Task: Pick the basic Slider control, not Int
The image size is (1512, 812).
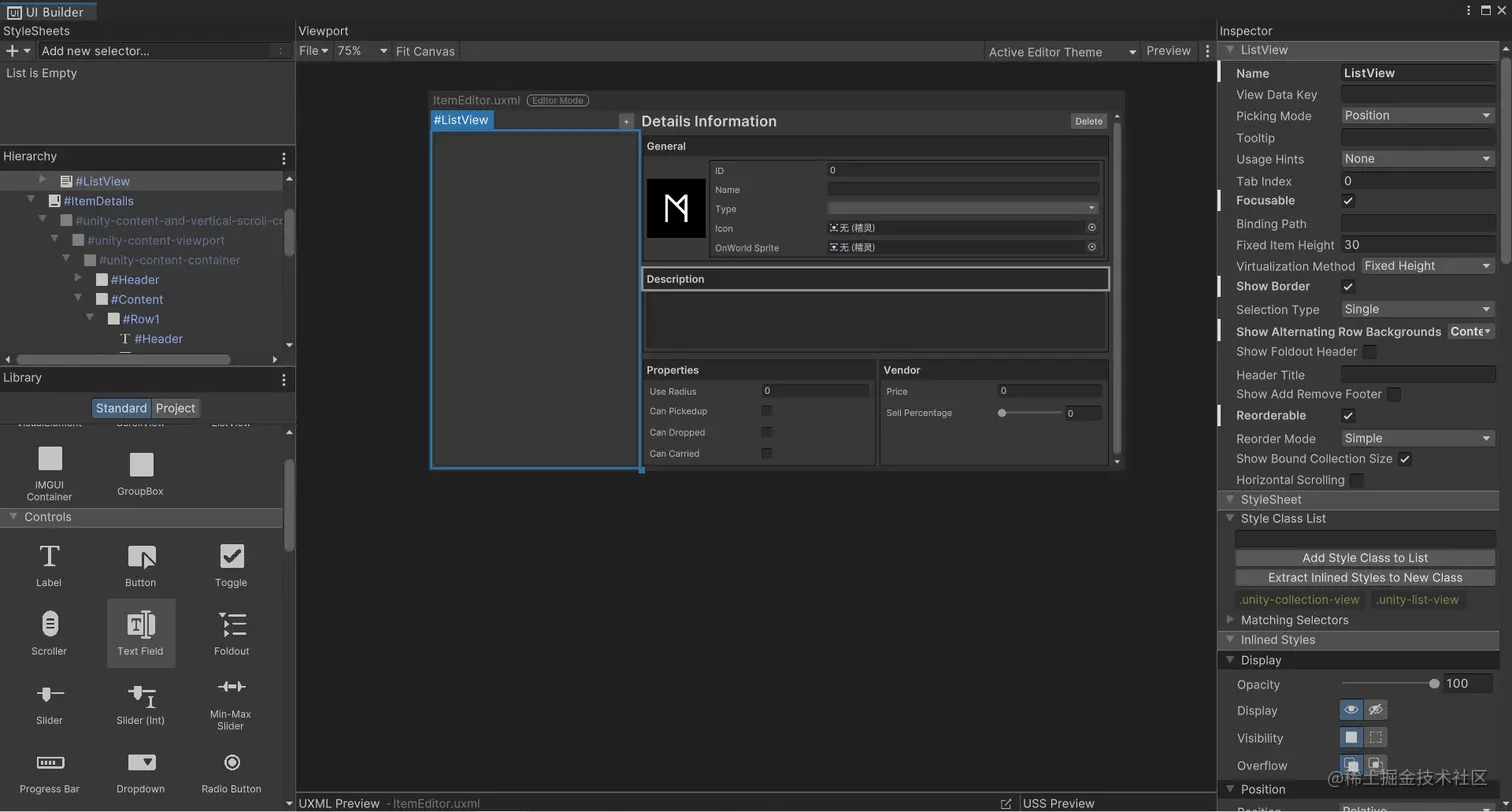Action: tap(49, 703)
